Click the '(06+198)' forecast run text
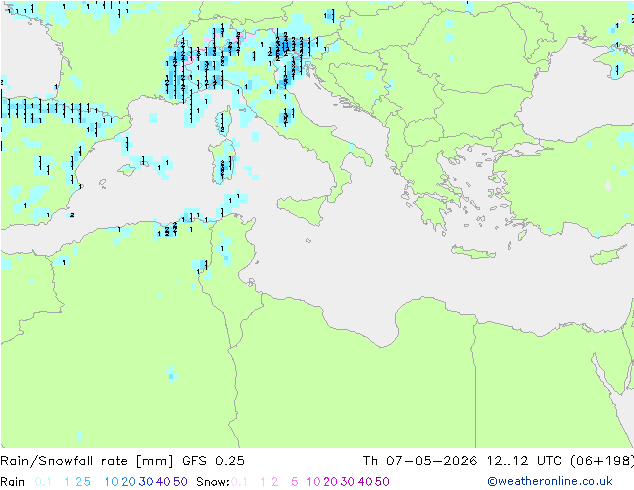 pos(602,461)
